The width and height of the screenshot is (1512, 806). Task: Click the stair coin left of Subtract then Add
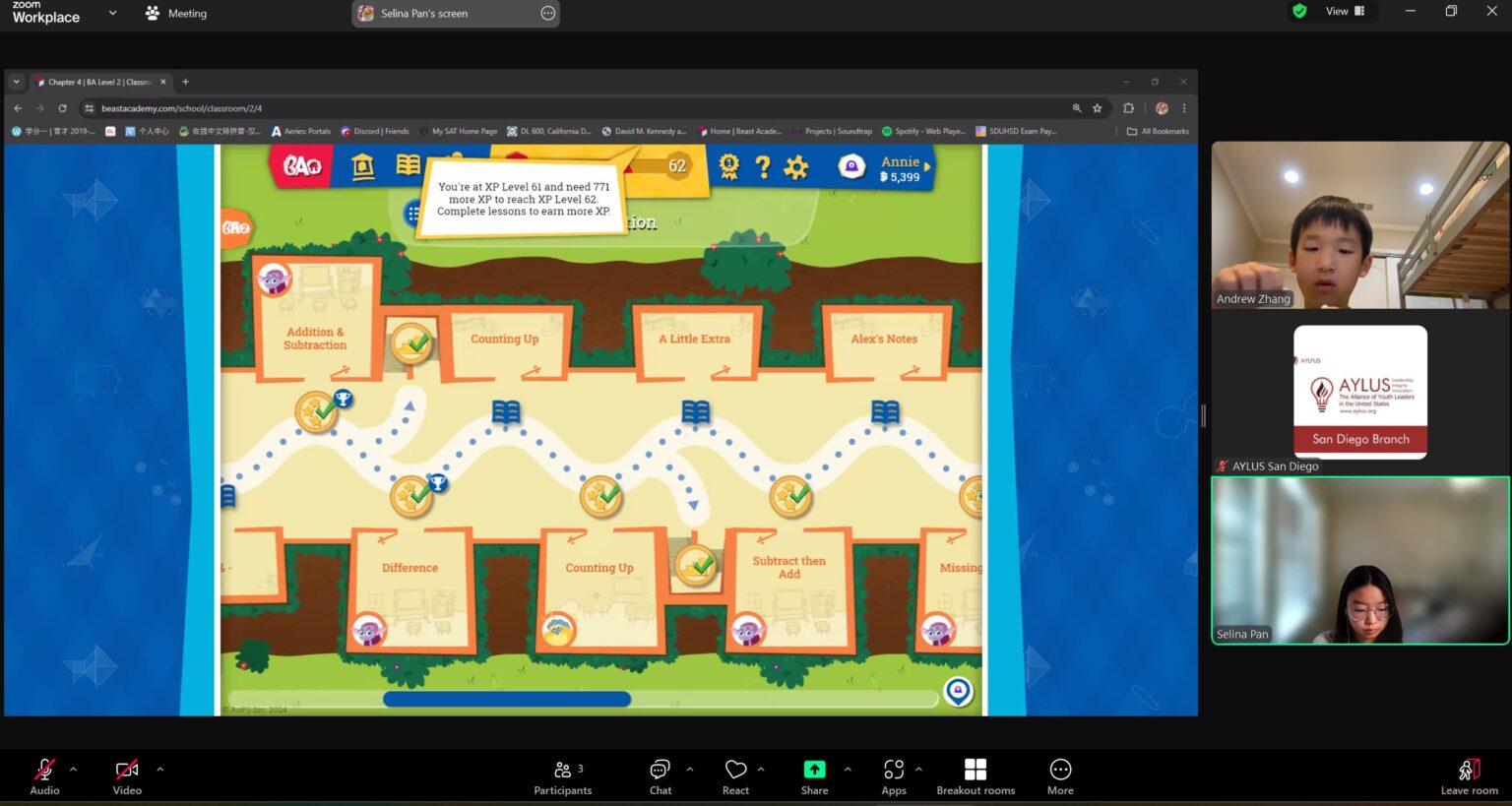pos(696,565)
